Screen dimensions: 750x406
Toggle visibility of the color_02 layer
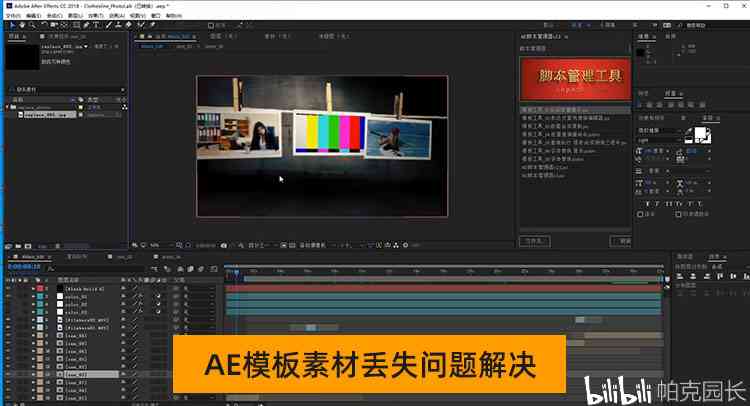click(8, 304)
